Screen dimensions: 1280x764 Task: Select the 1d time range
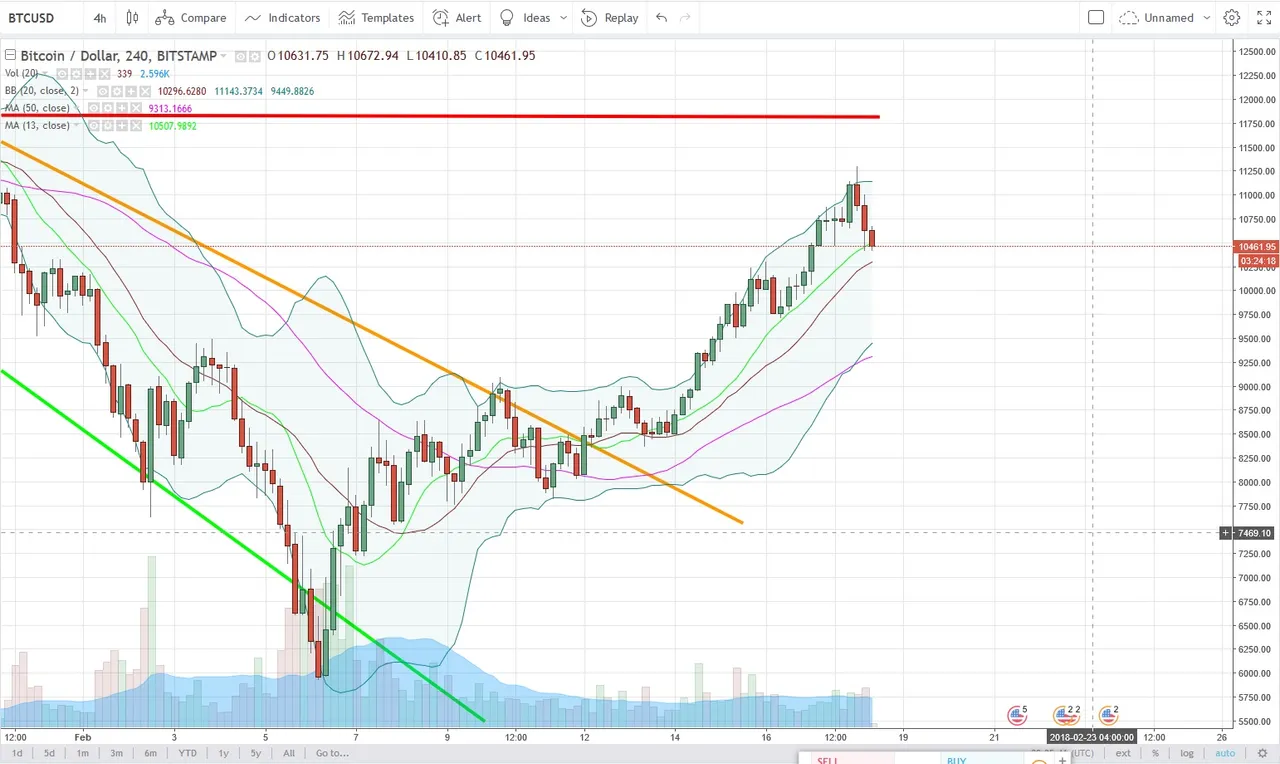(x=18, y=753)
